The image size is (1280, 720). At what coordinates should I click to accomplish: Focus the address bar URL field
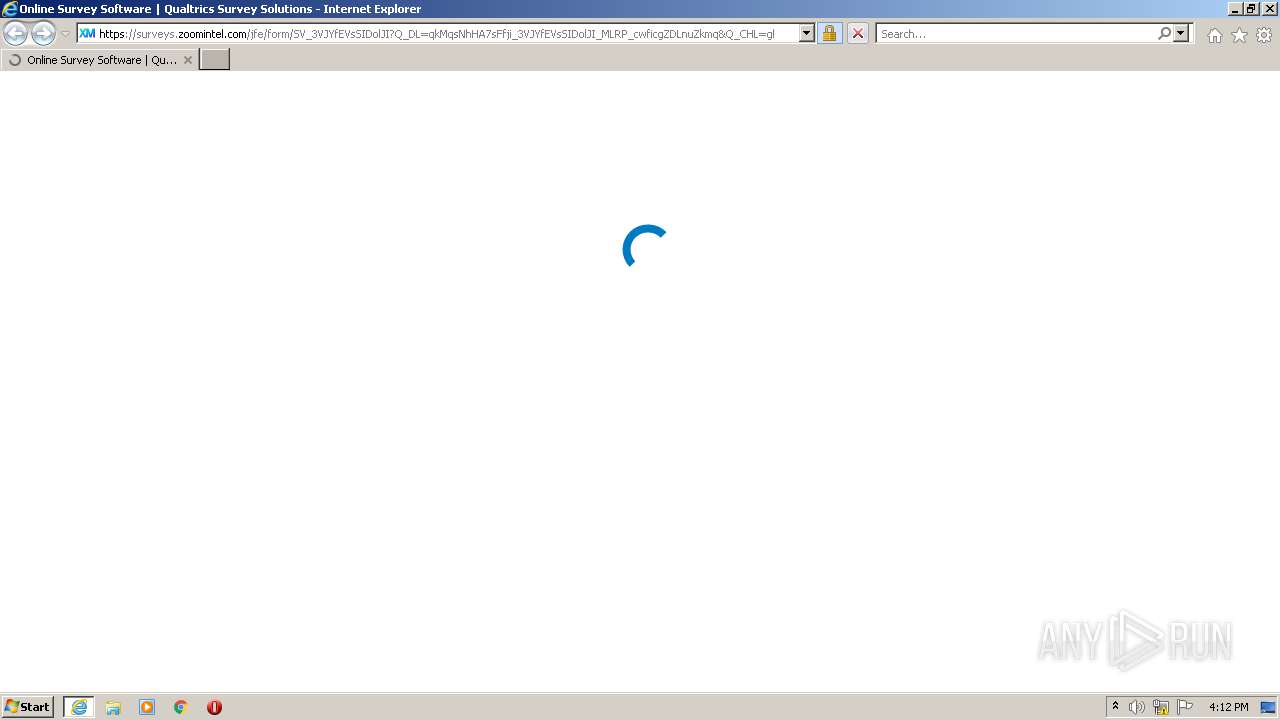click(447, 33)
